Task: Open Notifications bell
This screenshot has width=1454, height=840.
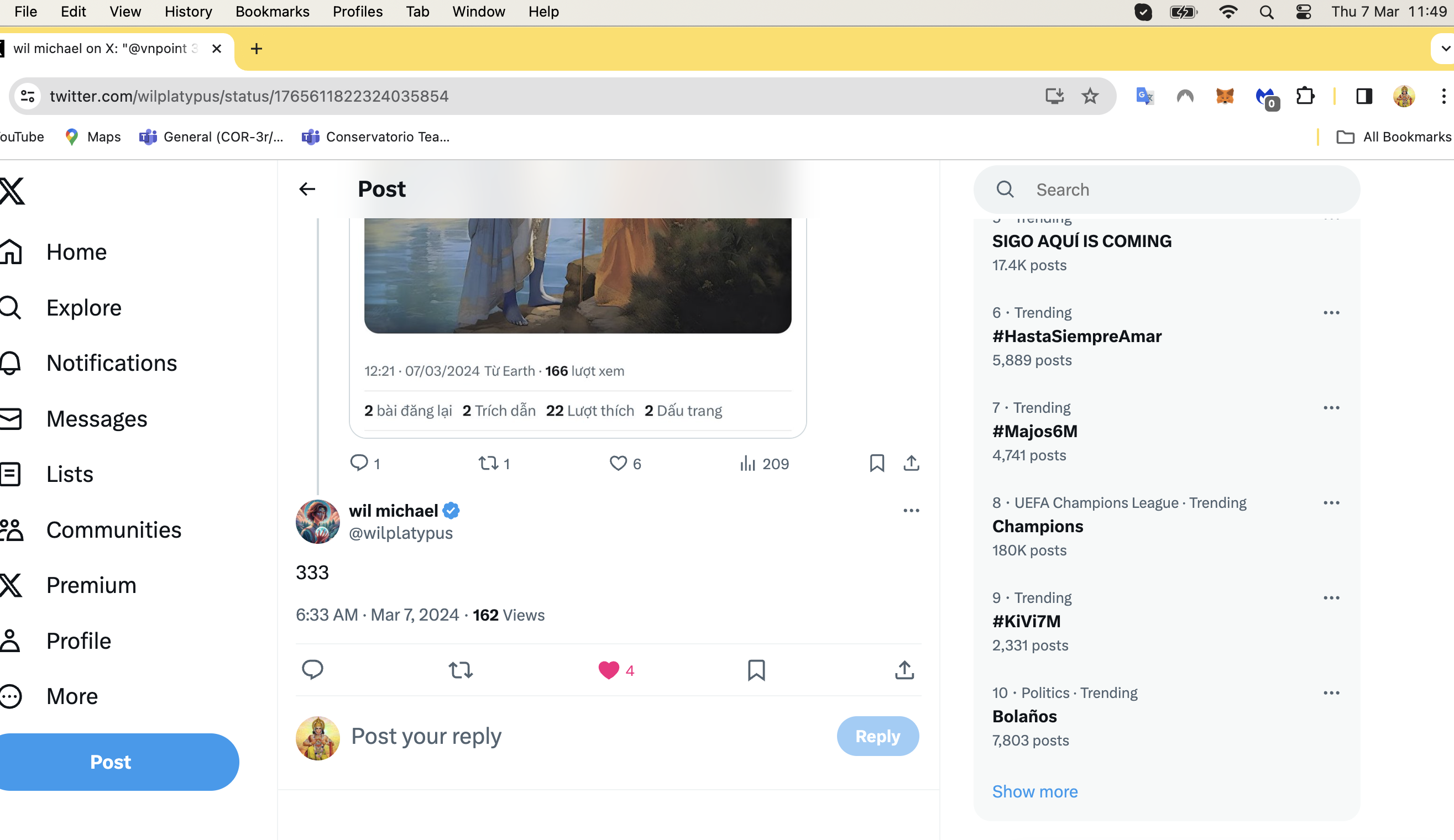Action: 88,363
